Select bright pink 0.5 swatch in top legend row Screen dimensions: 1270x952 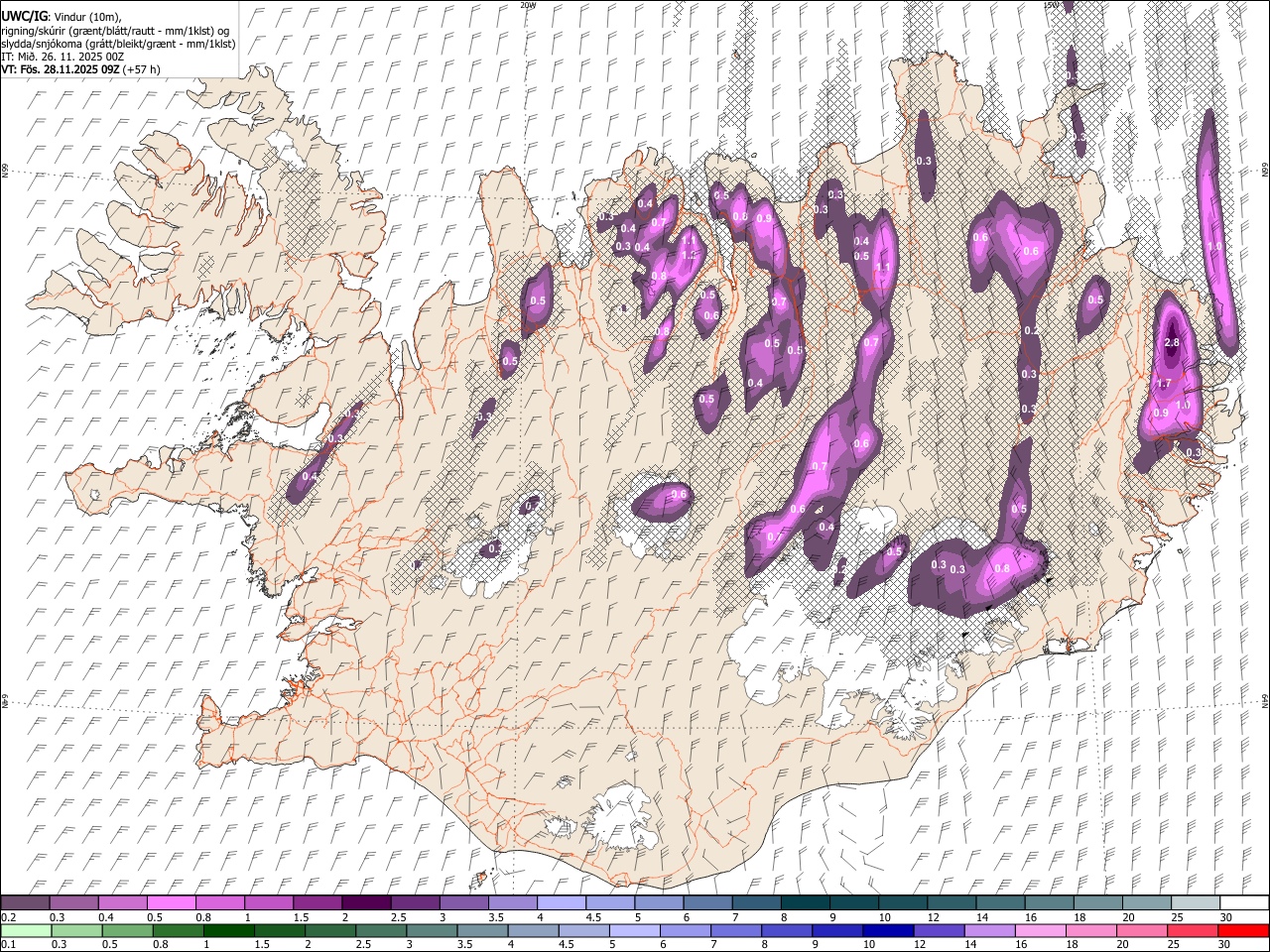point(172,902)
